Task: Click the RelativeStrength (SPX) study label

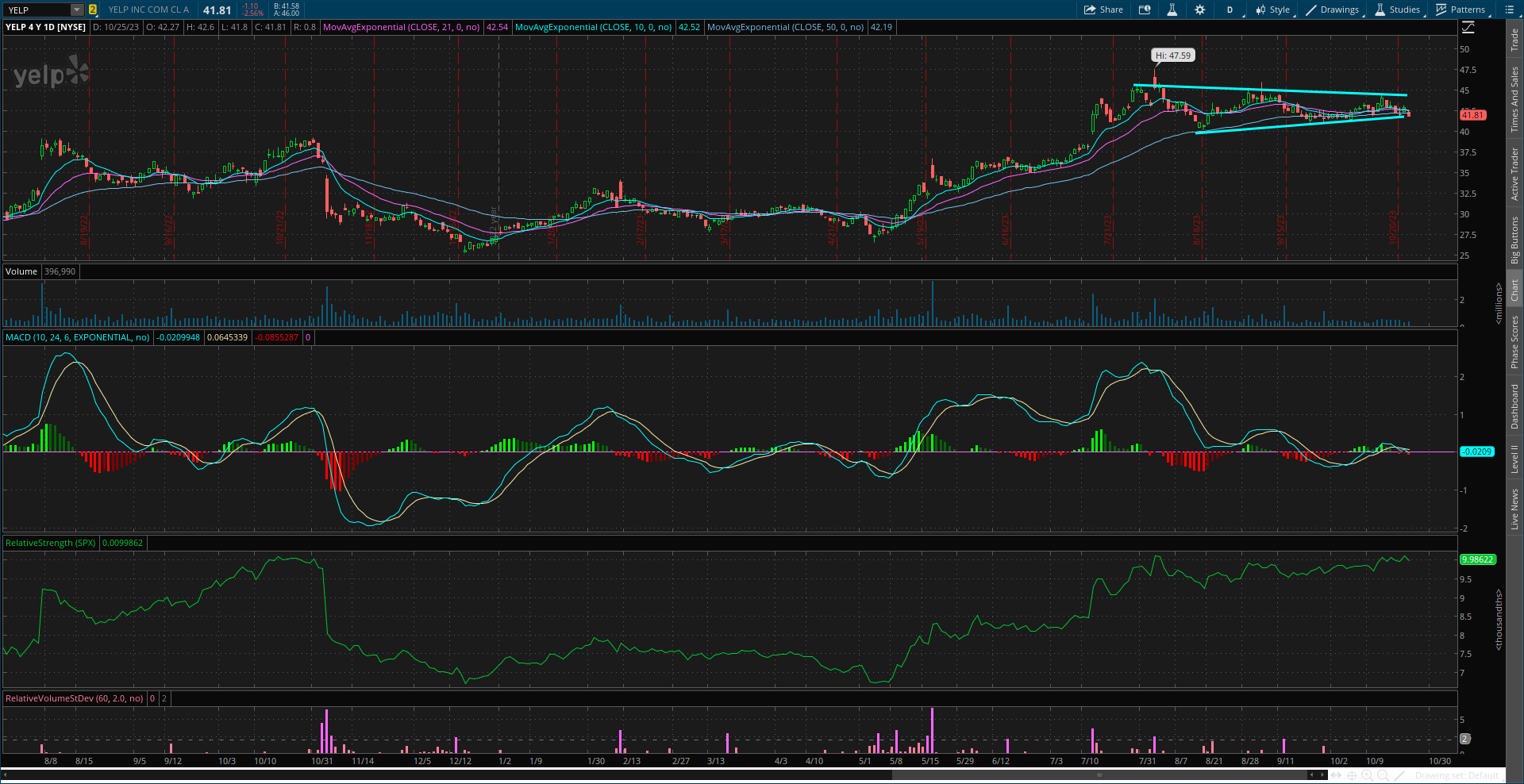Action: coord(51,543)
